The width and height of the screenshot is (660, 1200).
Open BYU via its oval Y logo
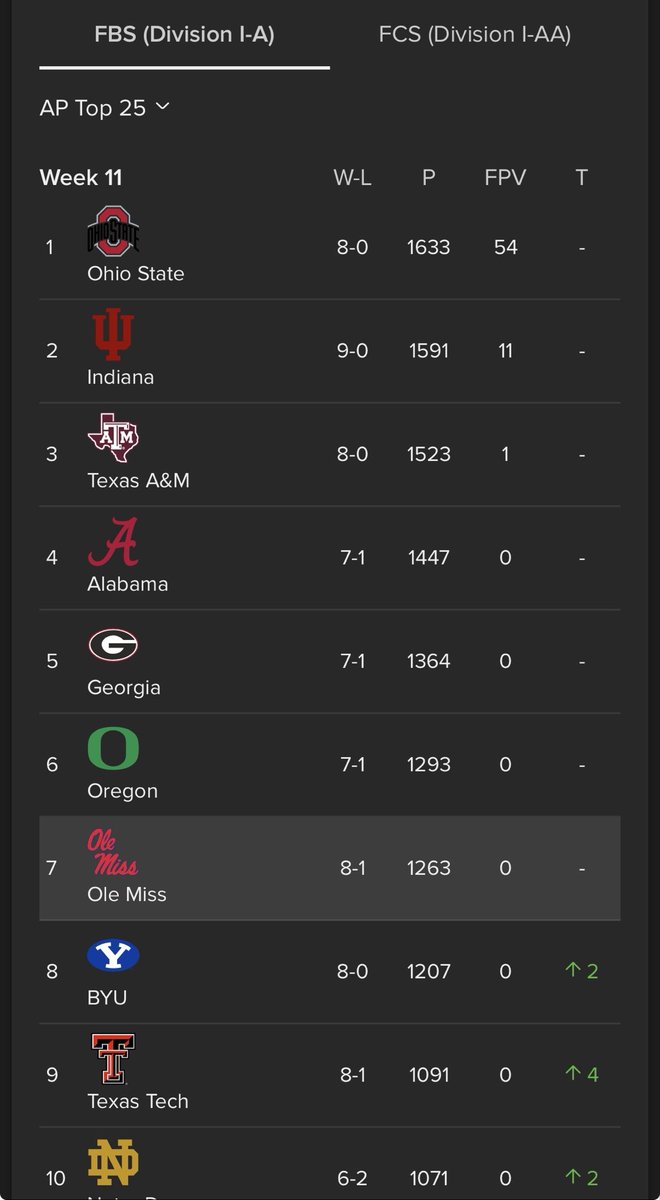pyautogui.click(x=113, y=956)
